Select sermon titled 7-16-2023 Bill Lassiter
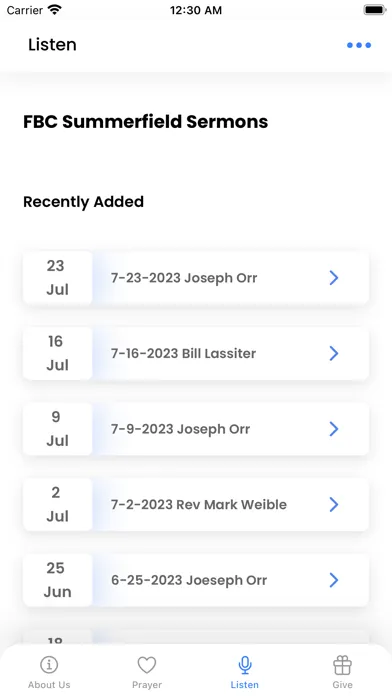Viewport: 392px width, 696px height. pyautogui.click(x=183, y=353)
